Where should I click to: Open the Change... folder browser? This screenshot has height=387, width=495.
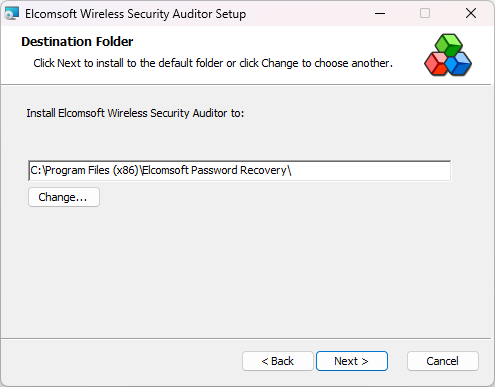pos(64,197)
